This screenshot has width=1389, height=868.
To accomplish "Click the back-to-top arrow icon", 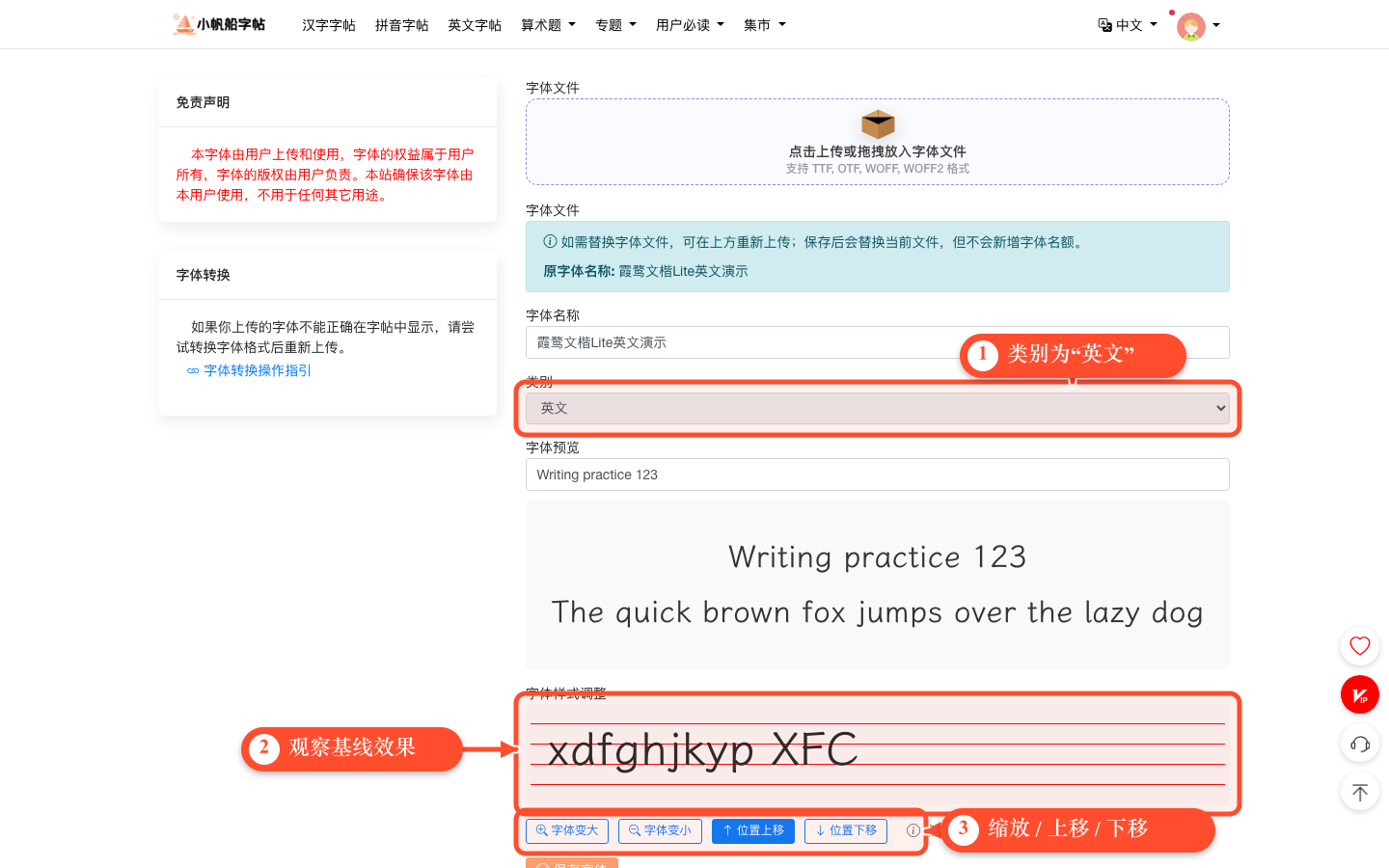I will (x=1360, y=793).
